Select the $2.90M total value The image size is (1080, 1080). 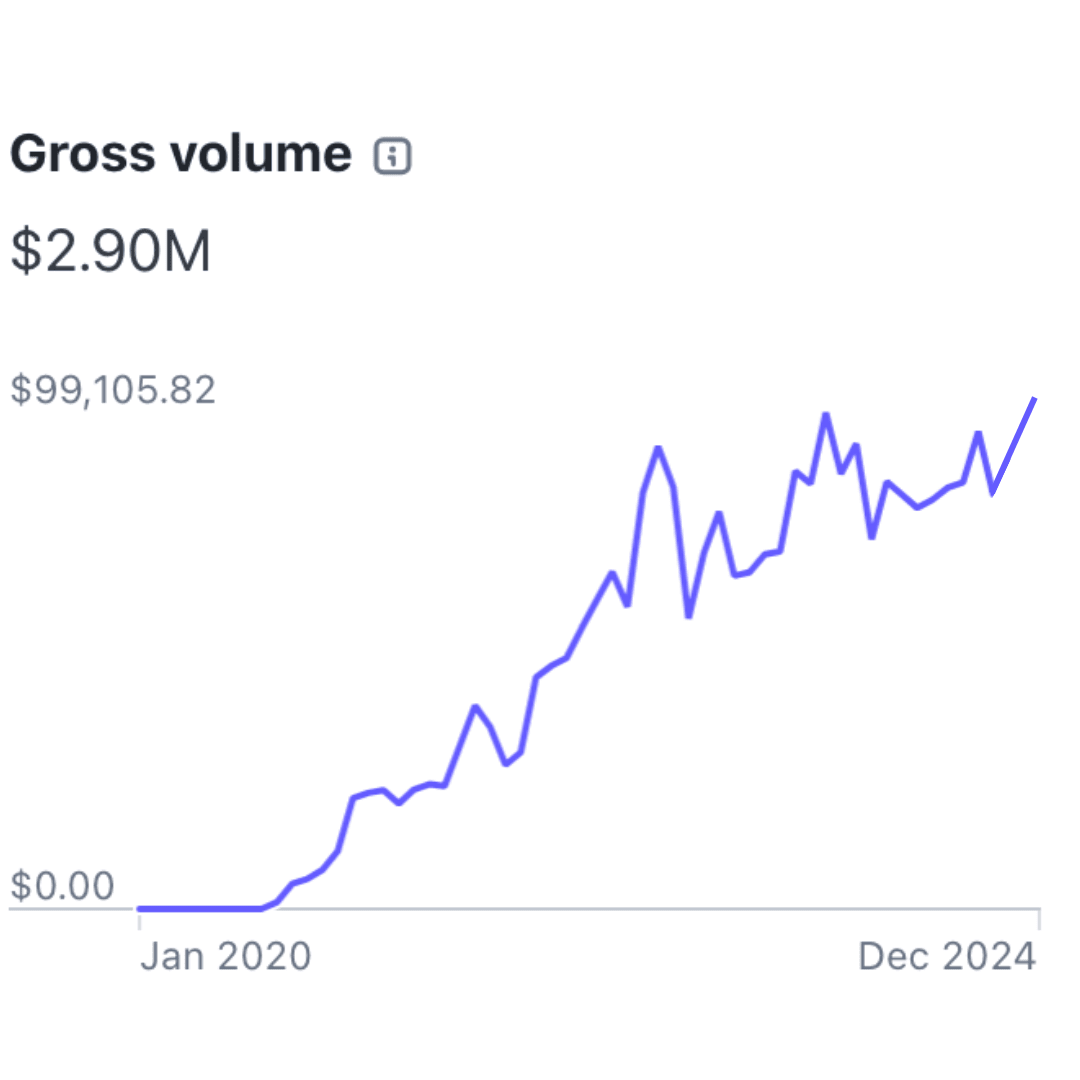(111, 251)
